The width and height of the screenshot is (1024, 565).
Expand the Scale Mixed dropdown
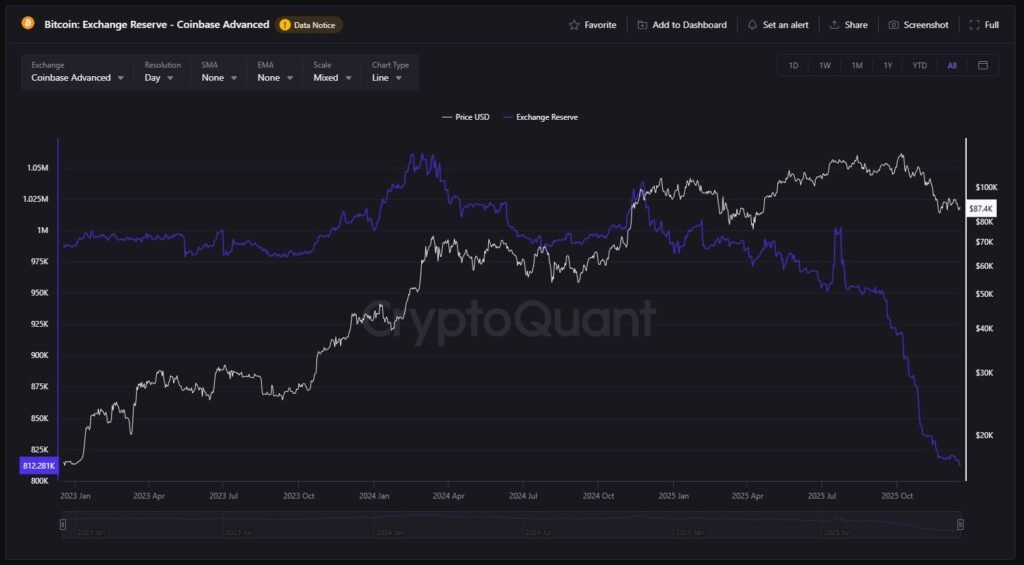tap(331, 77)
